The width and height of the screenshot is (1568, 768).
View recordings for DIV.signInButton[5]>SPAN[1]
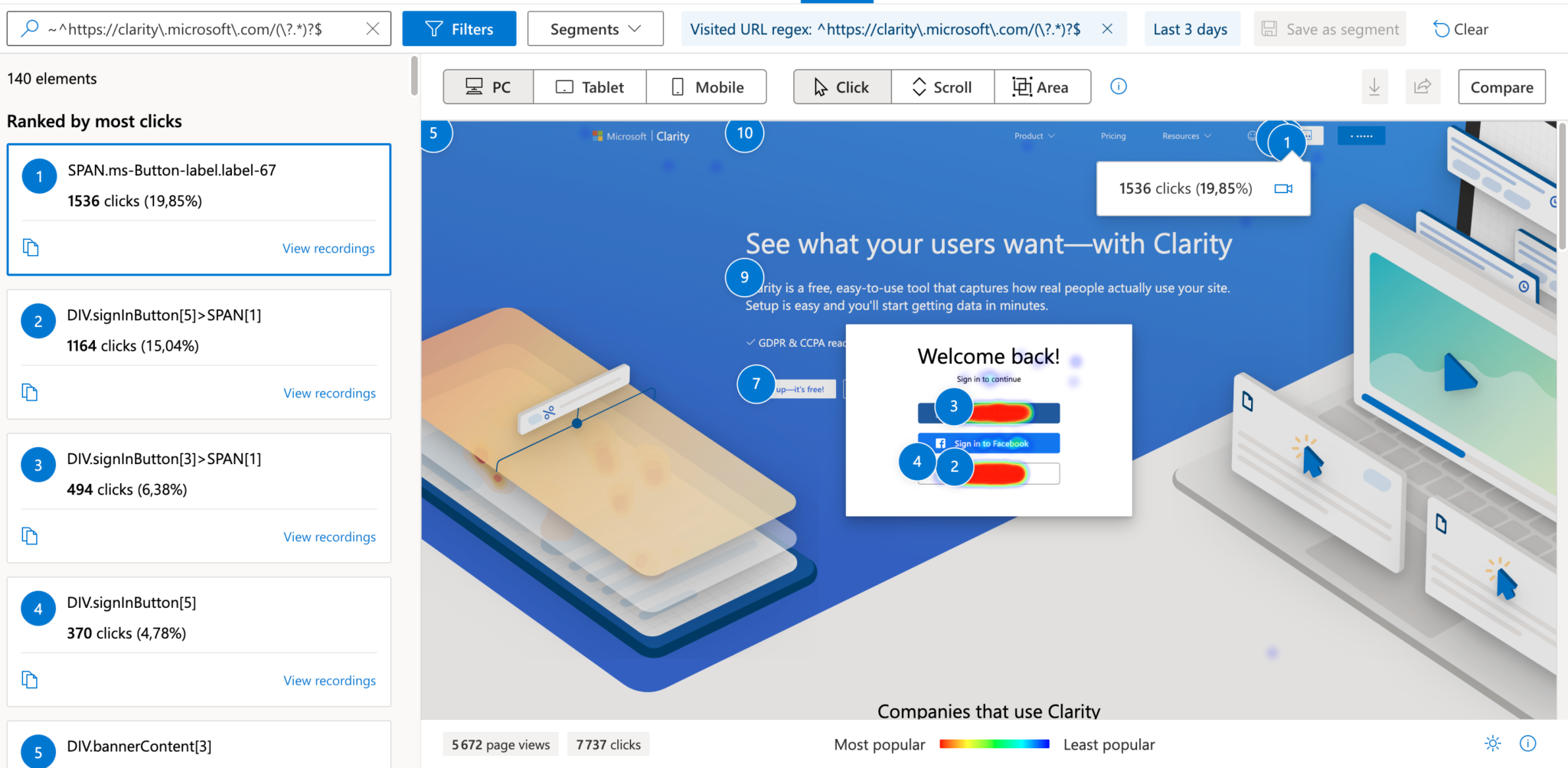tap(329, 393)
